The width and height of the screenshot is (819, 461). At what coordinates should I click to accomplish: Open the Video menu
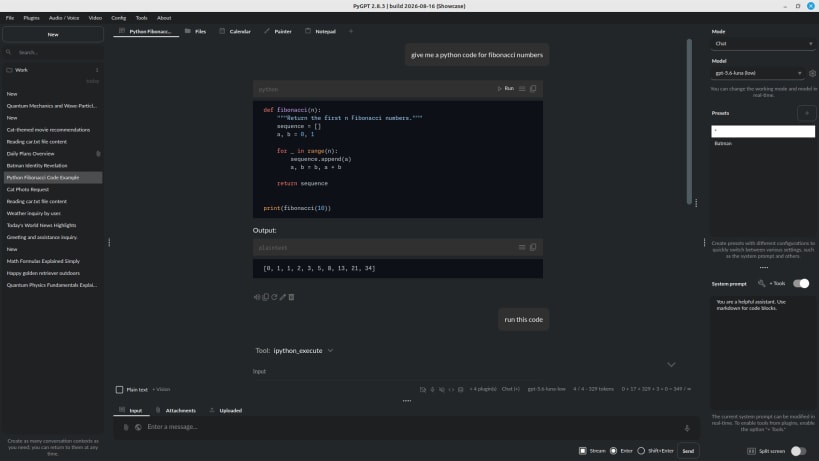pos(95,18)
